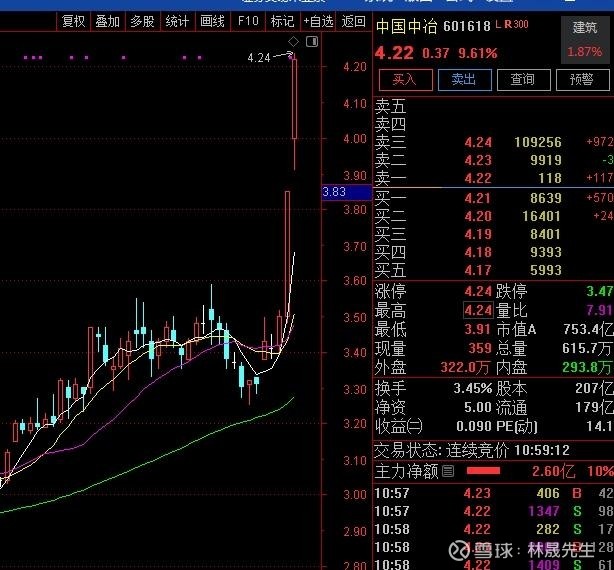Select 卖三 price 4.24
The height and width of the screenshot is (570, 614).
click(x=478, y=142)
